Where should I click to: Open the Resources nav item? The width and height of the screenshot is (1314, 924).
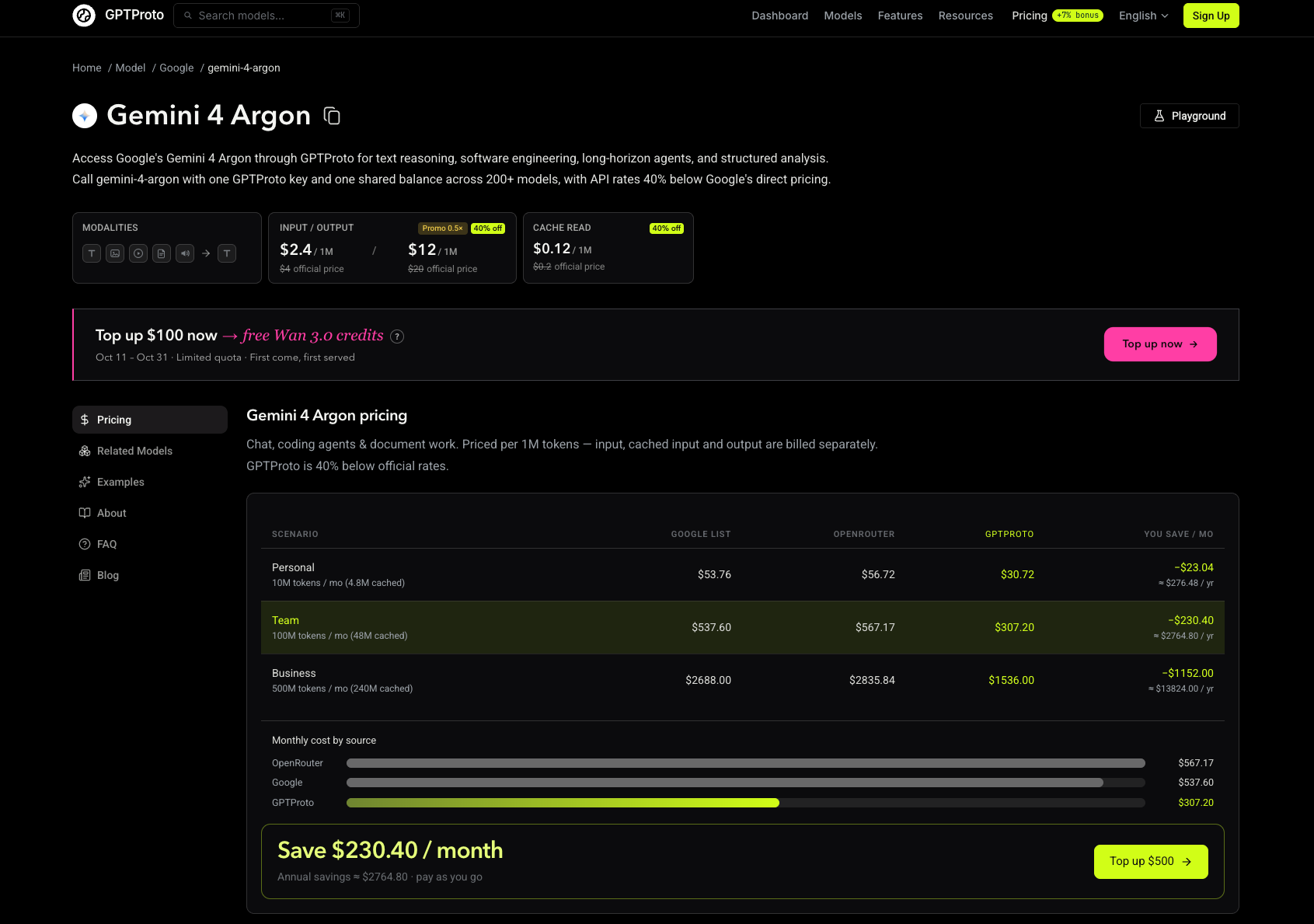pos(965,16)
